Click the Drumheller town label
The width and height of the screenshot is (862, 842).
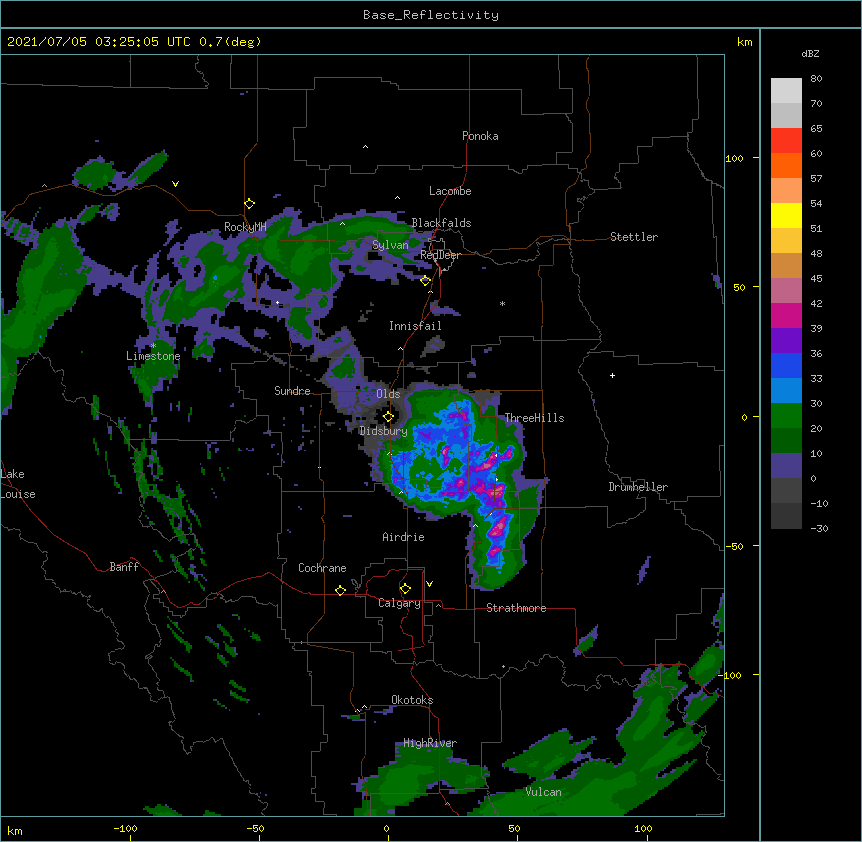[x=638, y=487]
